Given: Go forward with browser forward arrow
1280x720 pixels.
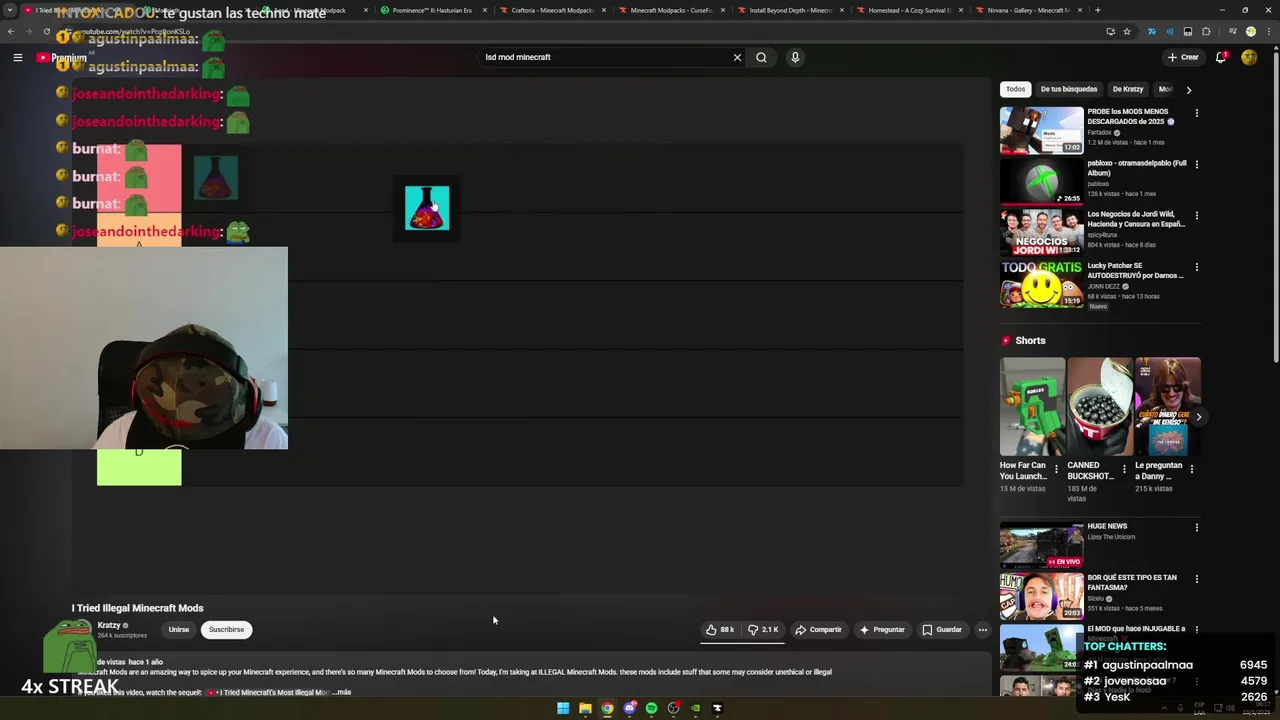Looking at the screenshot, I should point(28,31).
